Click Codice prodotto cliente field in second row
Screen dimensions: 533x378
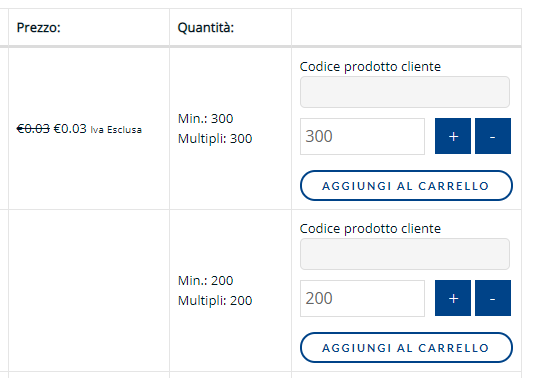click(x=405, y=254)
